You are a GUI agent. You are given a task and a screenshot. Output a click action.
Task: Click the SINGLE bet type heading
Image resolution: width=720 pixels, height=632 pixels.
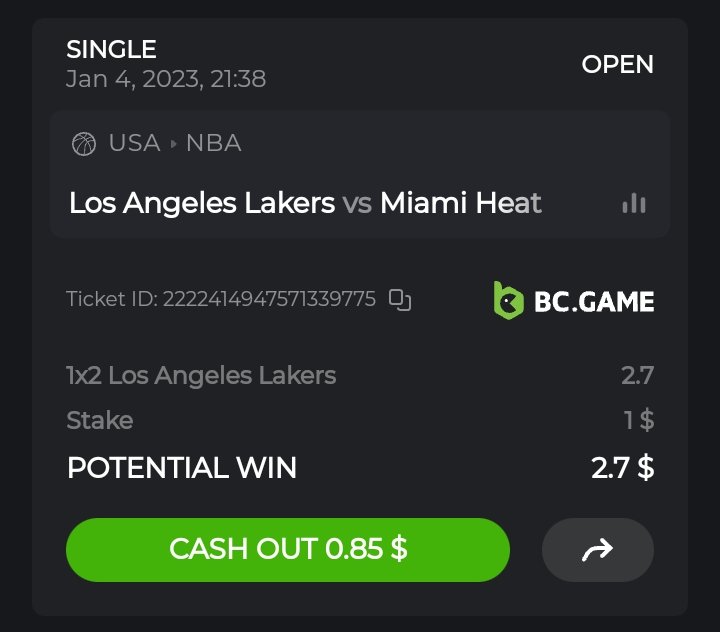pos(111,49)
